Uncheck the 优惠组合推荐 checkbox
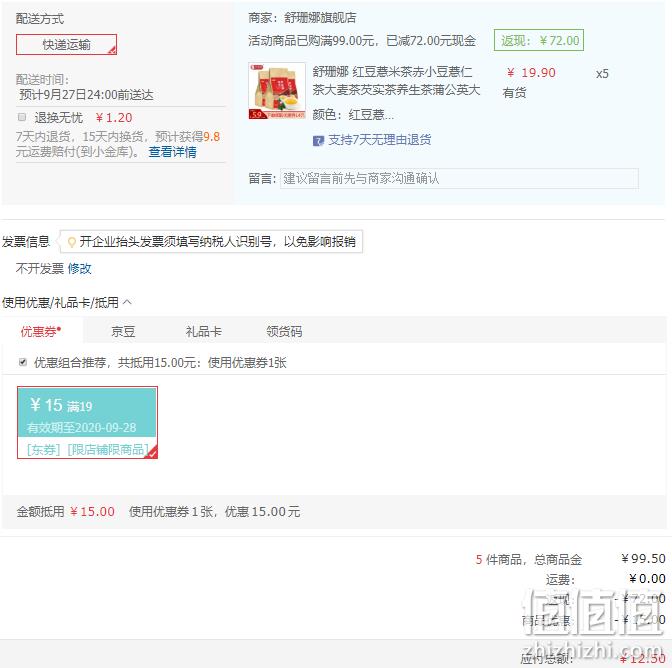The height and width of the screenshot is (668, 672). click(x=23, y=362)
